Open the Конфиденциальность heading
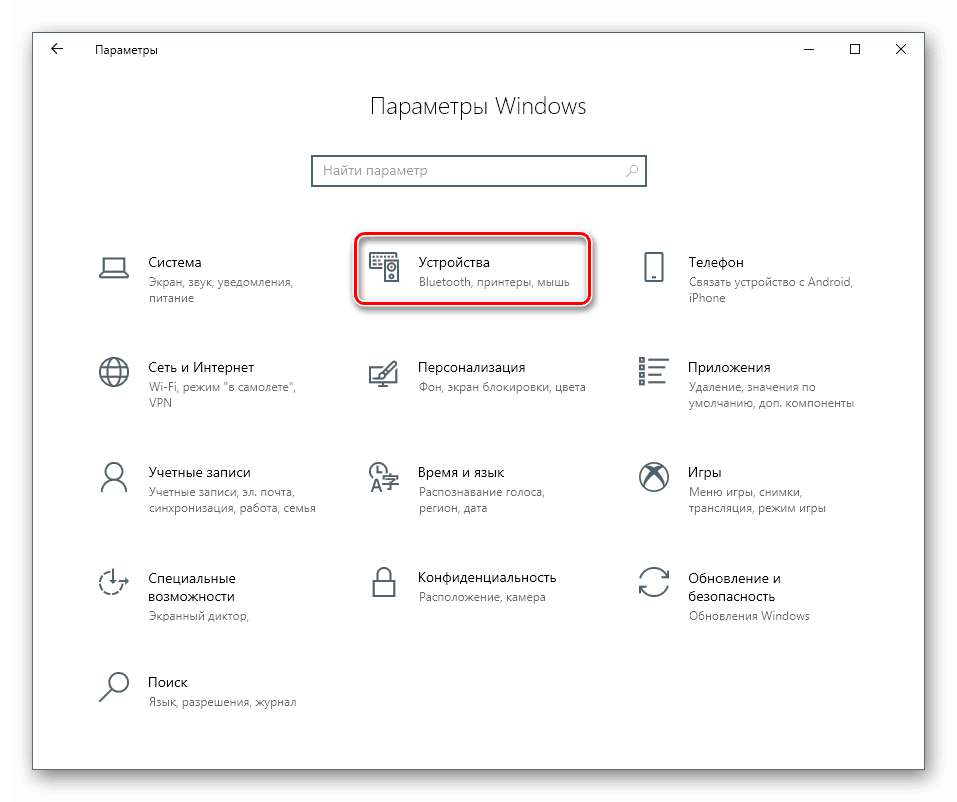Screen dimensions: 957x802 coord(487,577)
